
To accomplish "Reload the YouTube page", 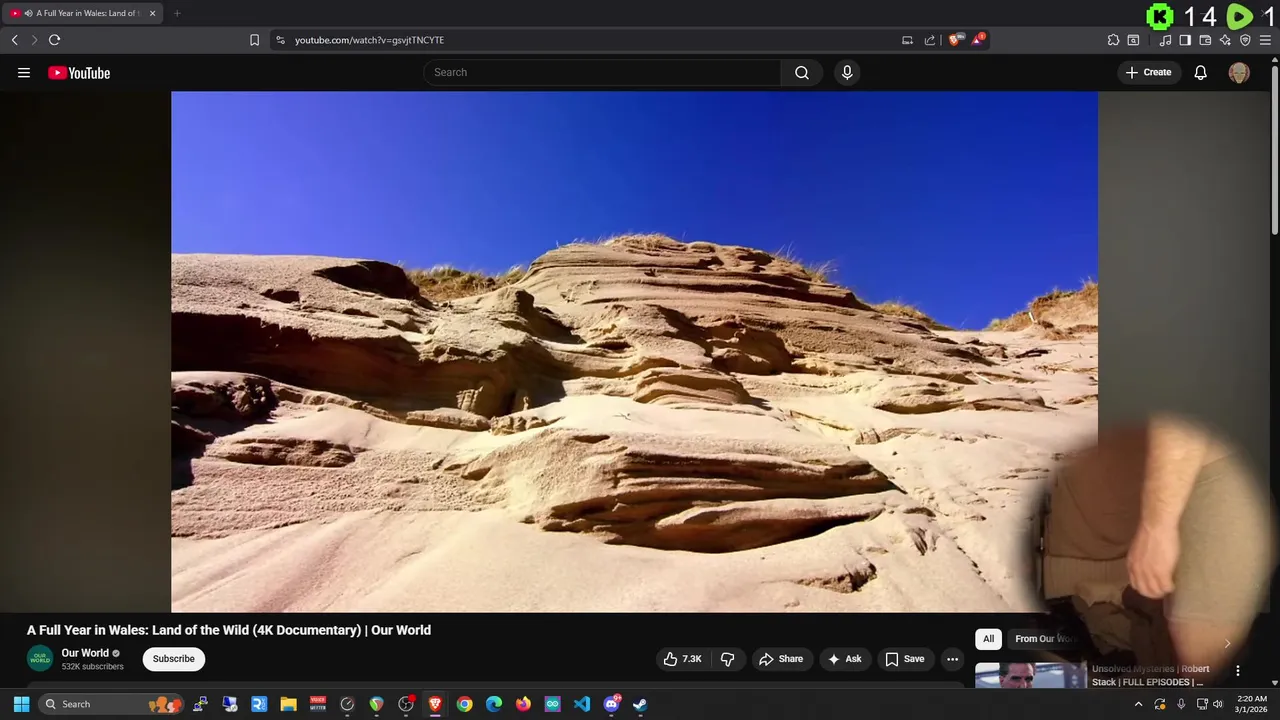I will pos(54,40).
